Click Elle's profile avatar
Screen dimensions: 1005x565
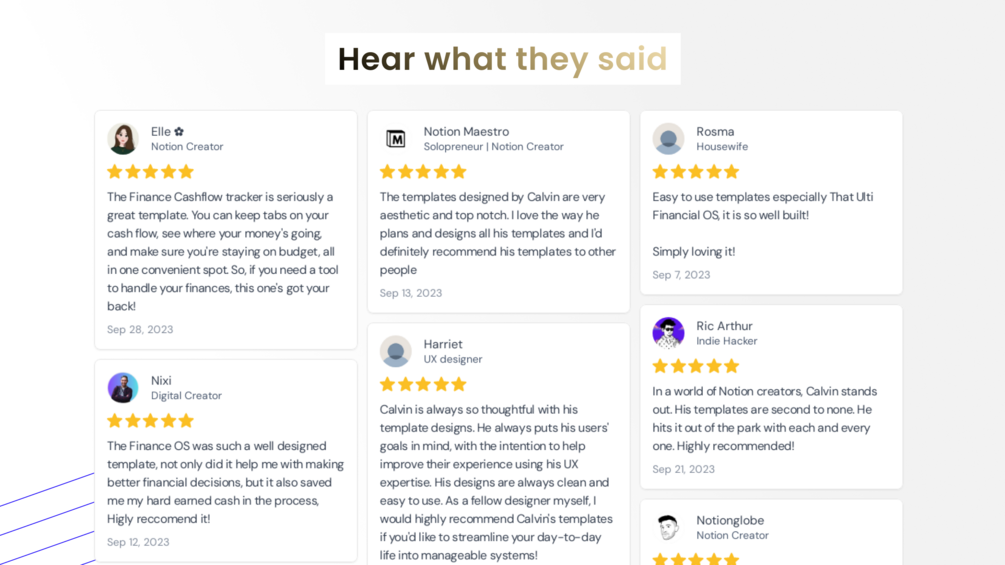tap(123, 139)
